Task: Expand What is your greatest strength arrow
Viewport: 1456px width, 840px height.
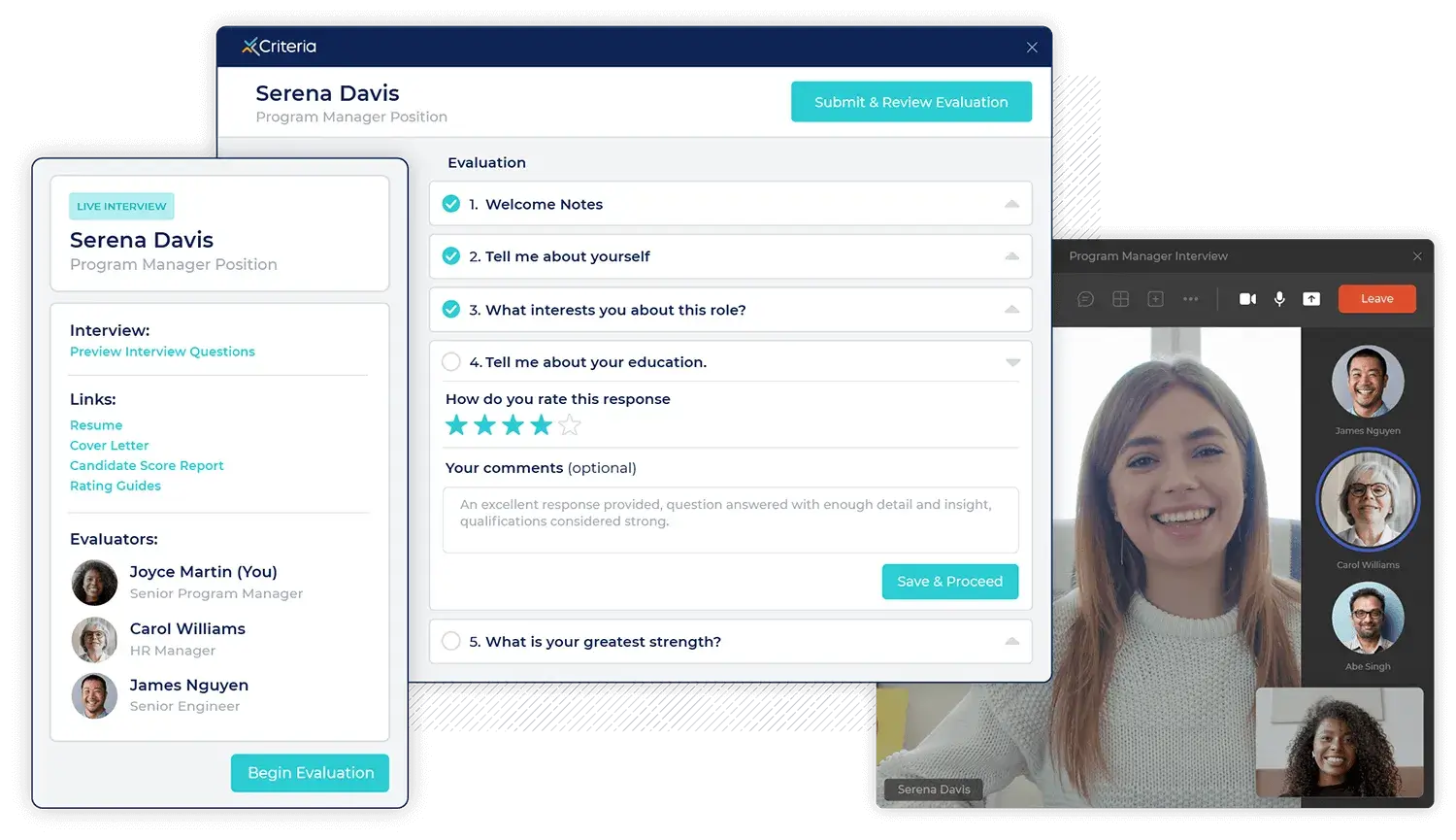Action: coord(1012,642)
